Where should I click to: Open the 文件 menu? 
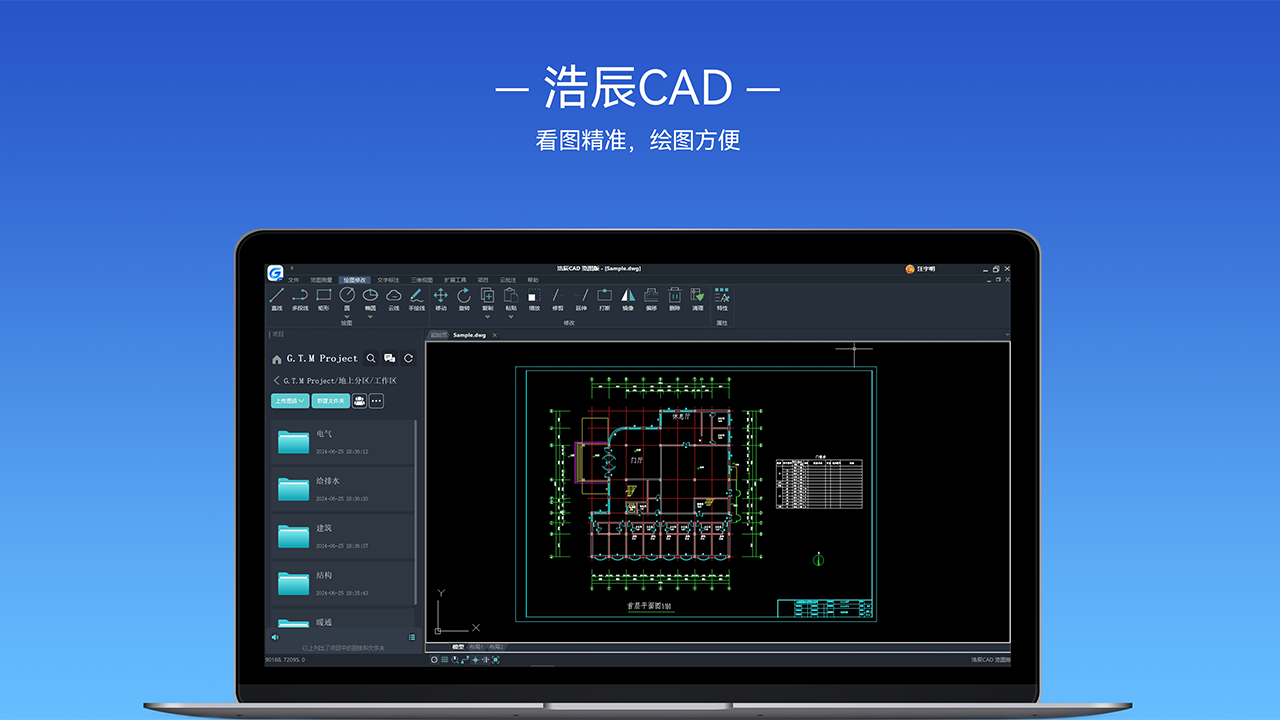pos(293,280)
